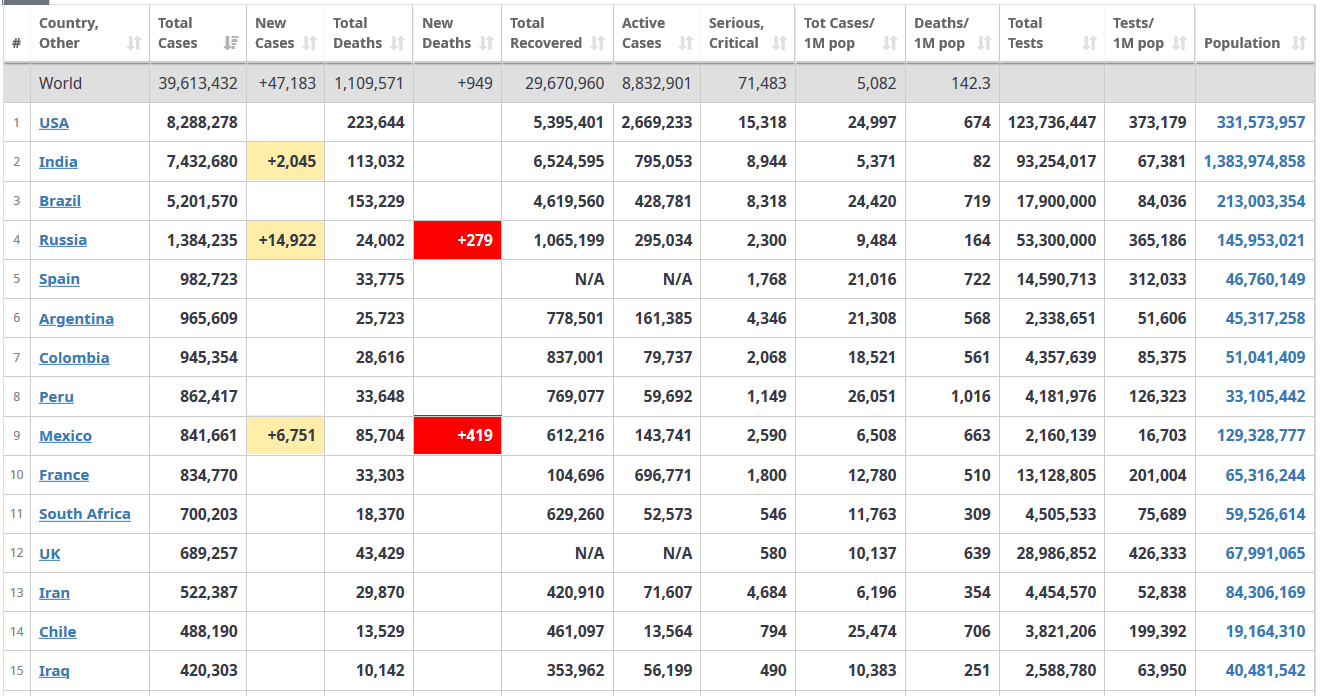Click Mexico's red new deaths cell
This screenshot has height=696, width=1324.
(457, 436)
